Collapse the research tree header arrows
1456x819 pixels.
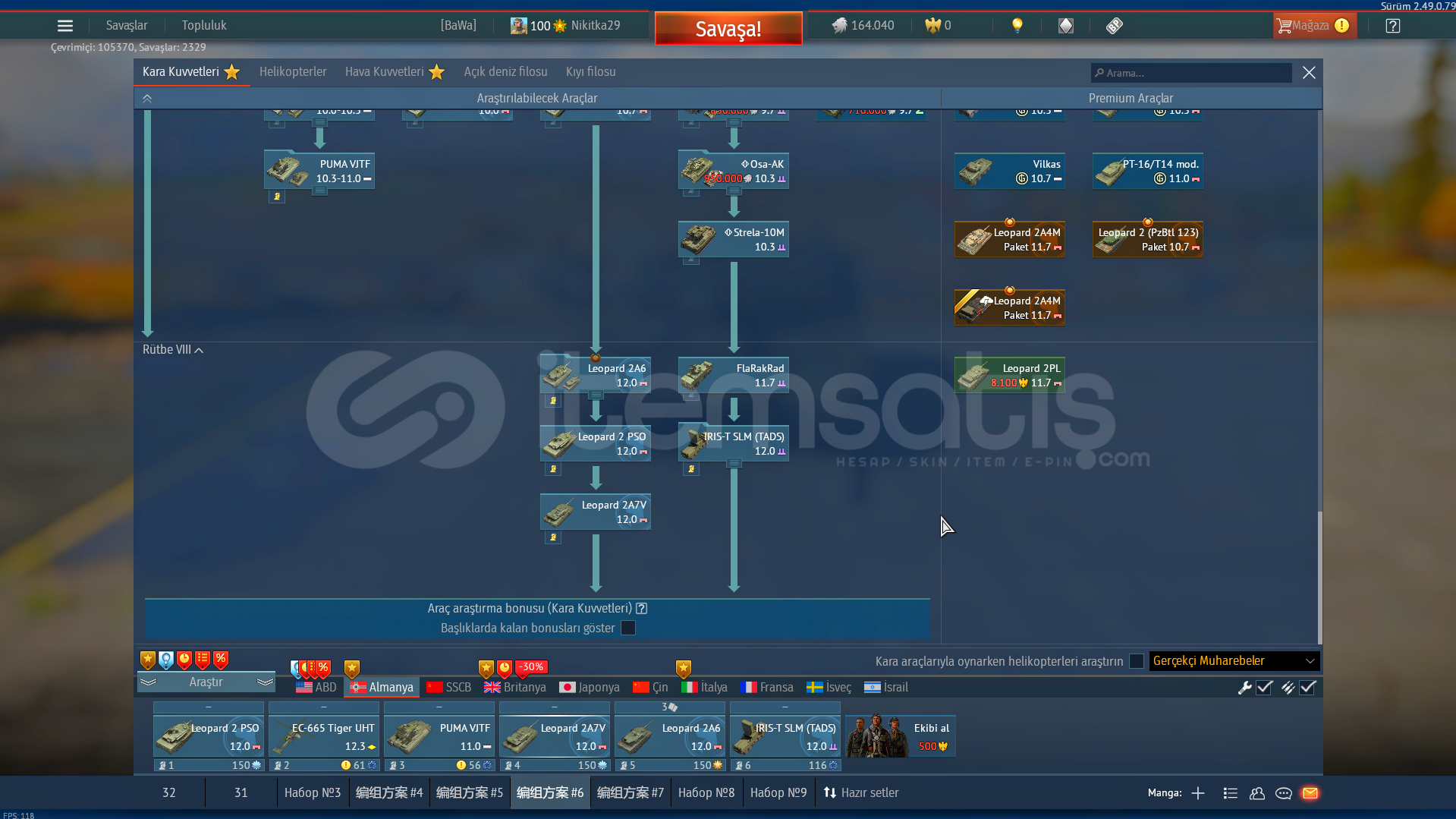click(147, 99)
